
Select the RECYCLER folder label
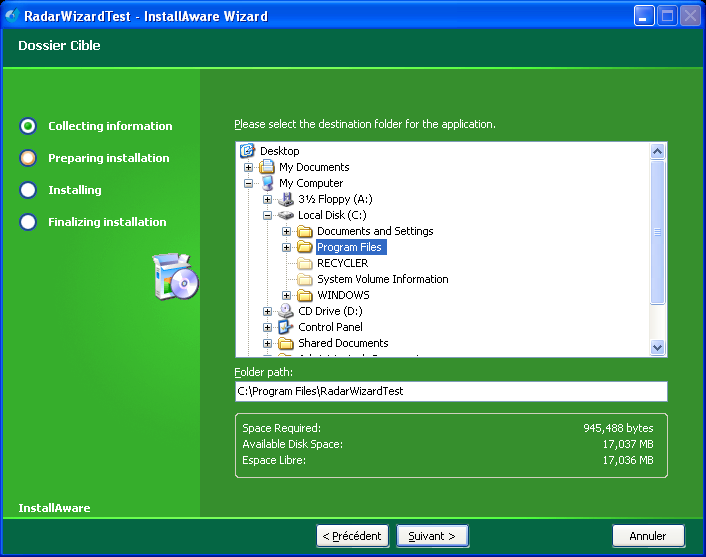[342, 263]
